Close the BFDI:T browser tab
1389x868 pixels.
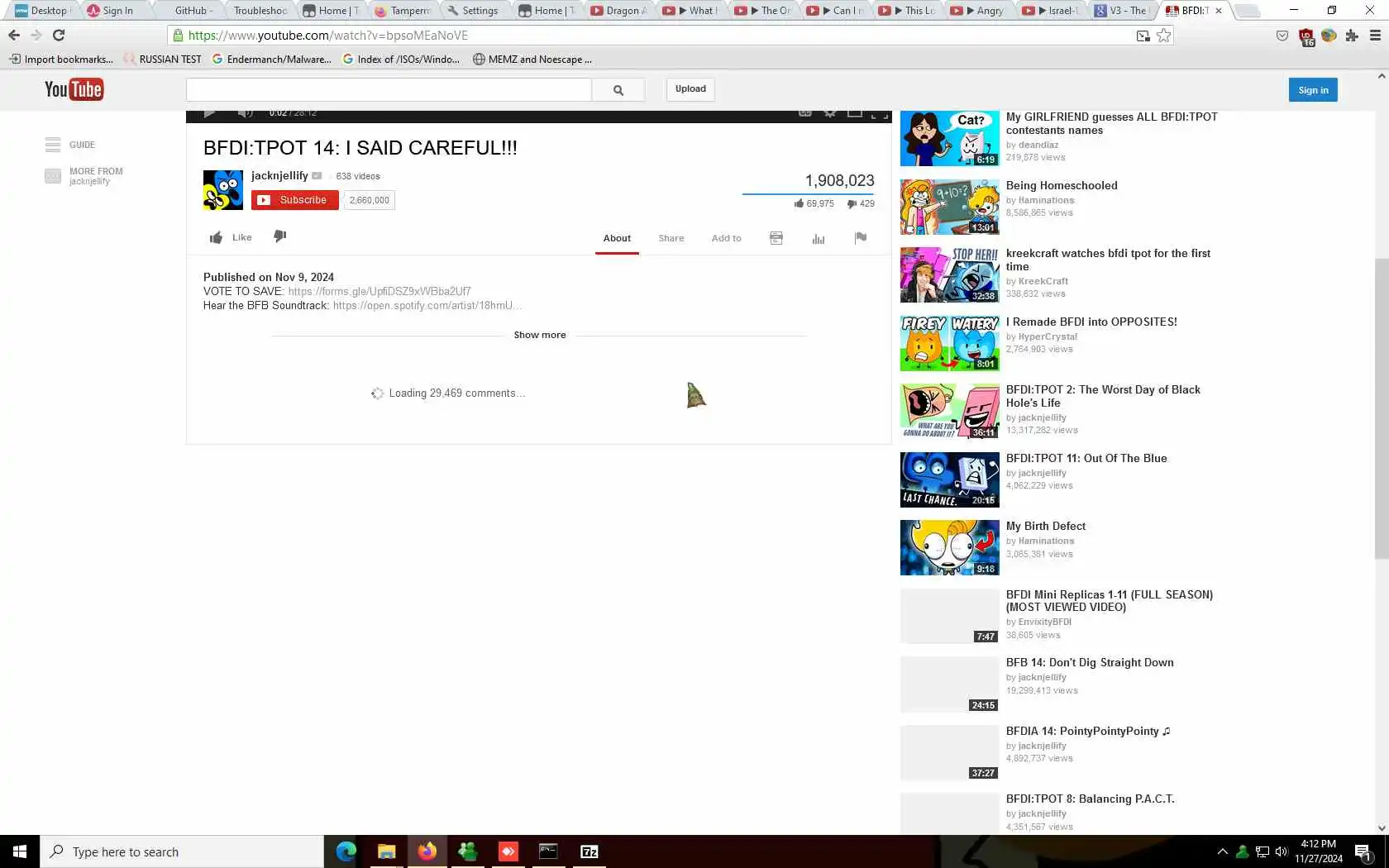coord(1219,11)
